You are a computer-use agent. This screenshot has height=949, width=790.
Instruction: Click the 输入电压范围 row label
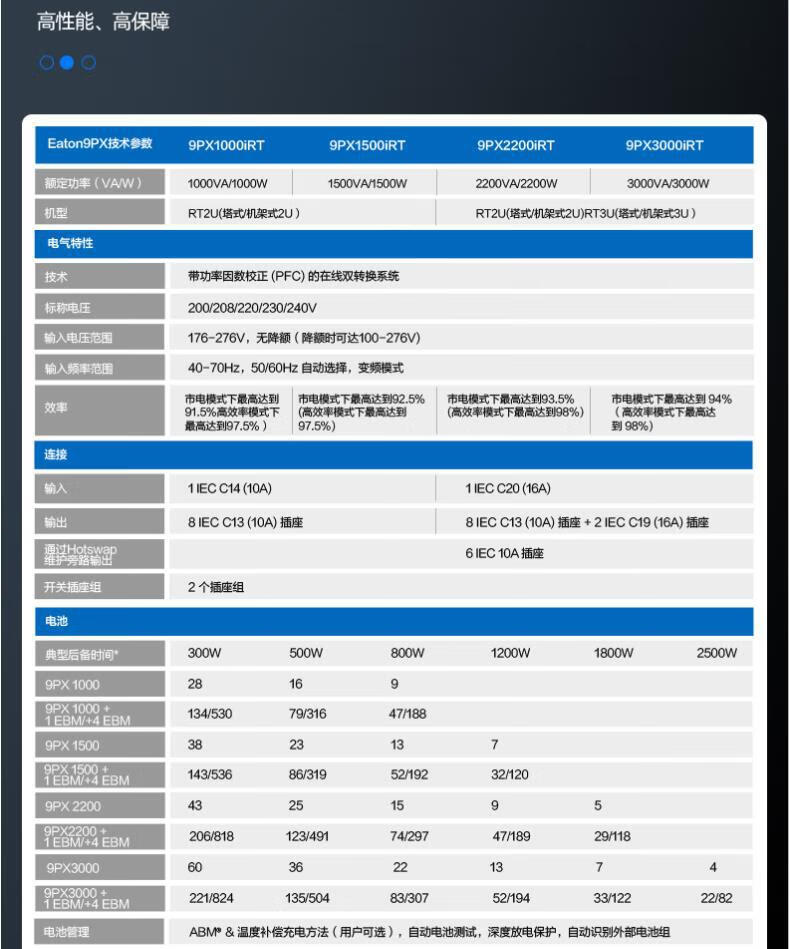click(99, 338)
